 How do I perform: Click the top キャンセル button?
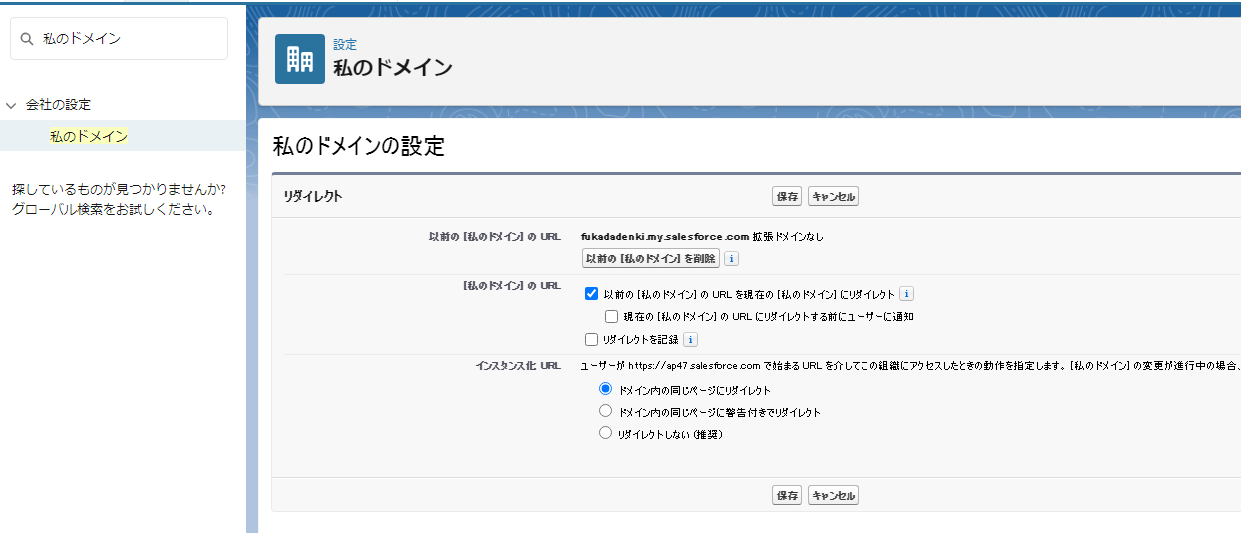[833, 197]
